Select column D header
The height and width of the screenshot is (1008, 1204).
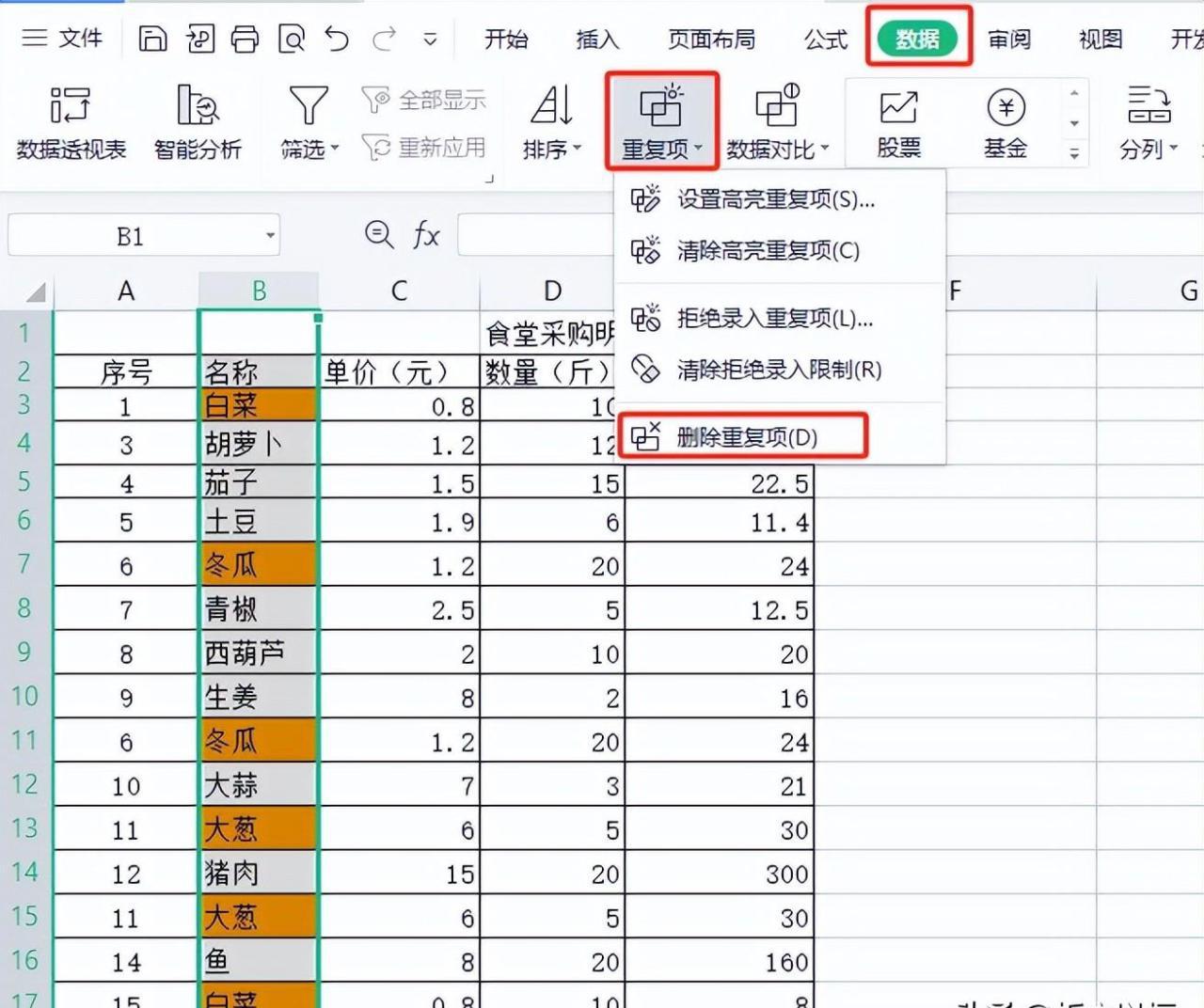tap(552, 291)
